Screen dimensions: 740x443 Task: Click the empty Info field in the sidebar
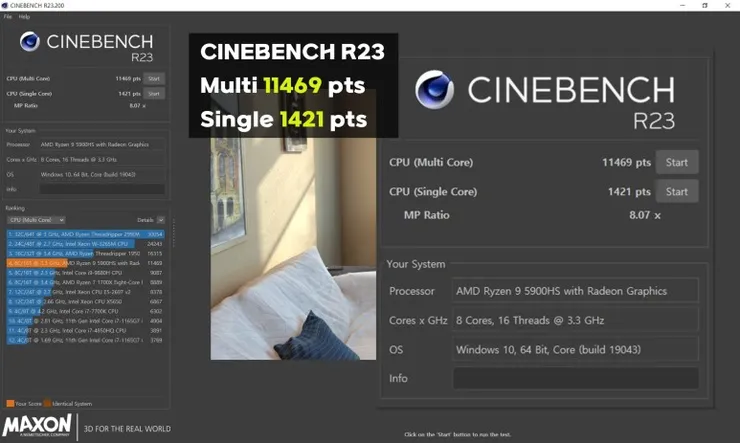click(x=102, y=189)
